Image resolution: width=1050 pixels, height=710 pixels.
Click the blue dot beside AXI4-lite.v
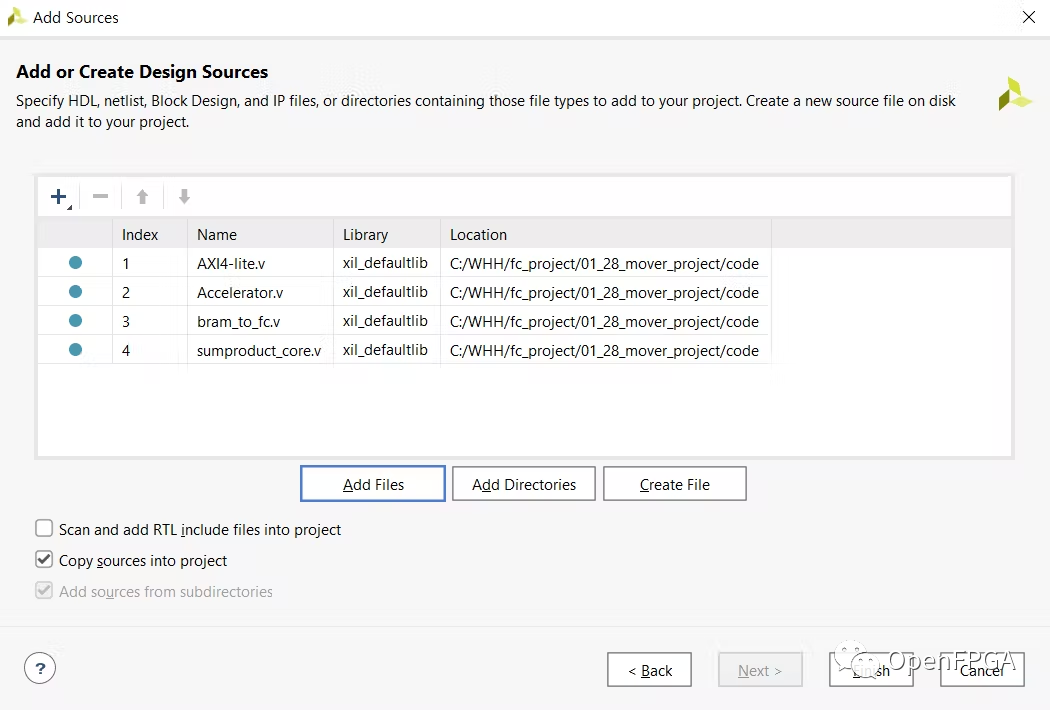[75, 263]
